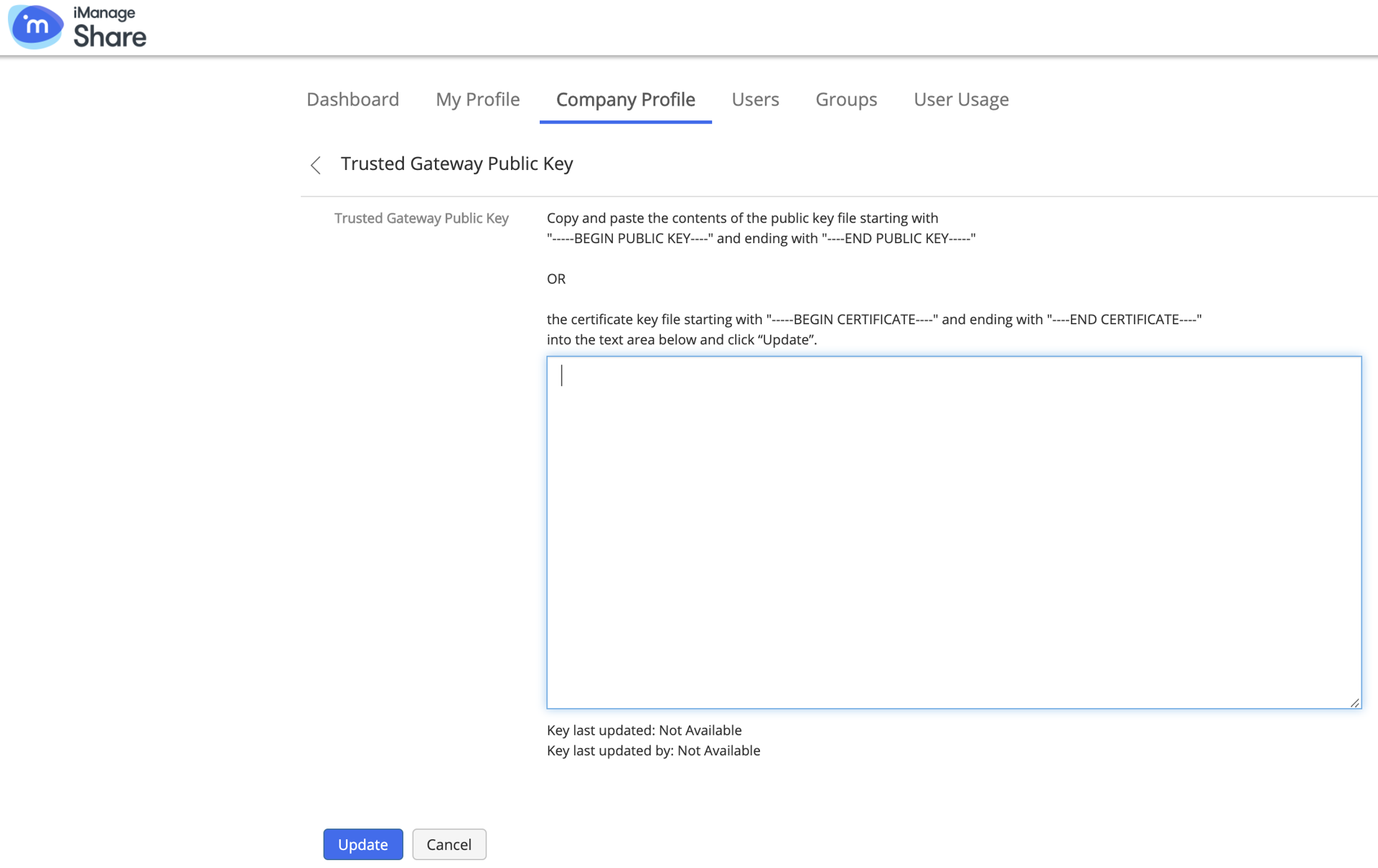Click the Cancel button
The height and width of the screenshot is (868, 1378).
tap(449, 844)
